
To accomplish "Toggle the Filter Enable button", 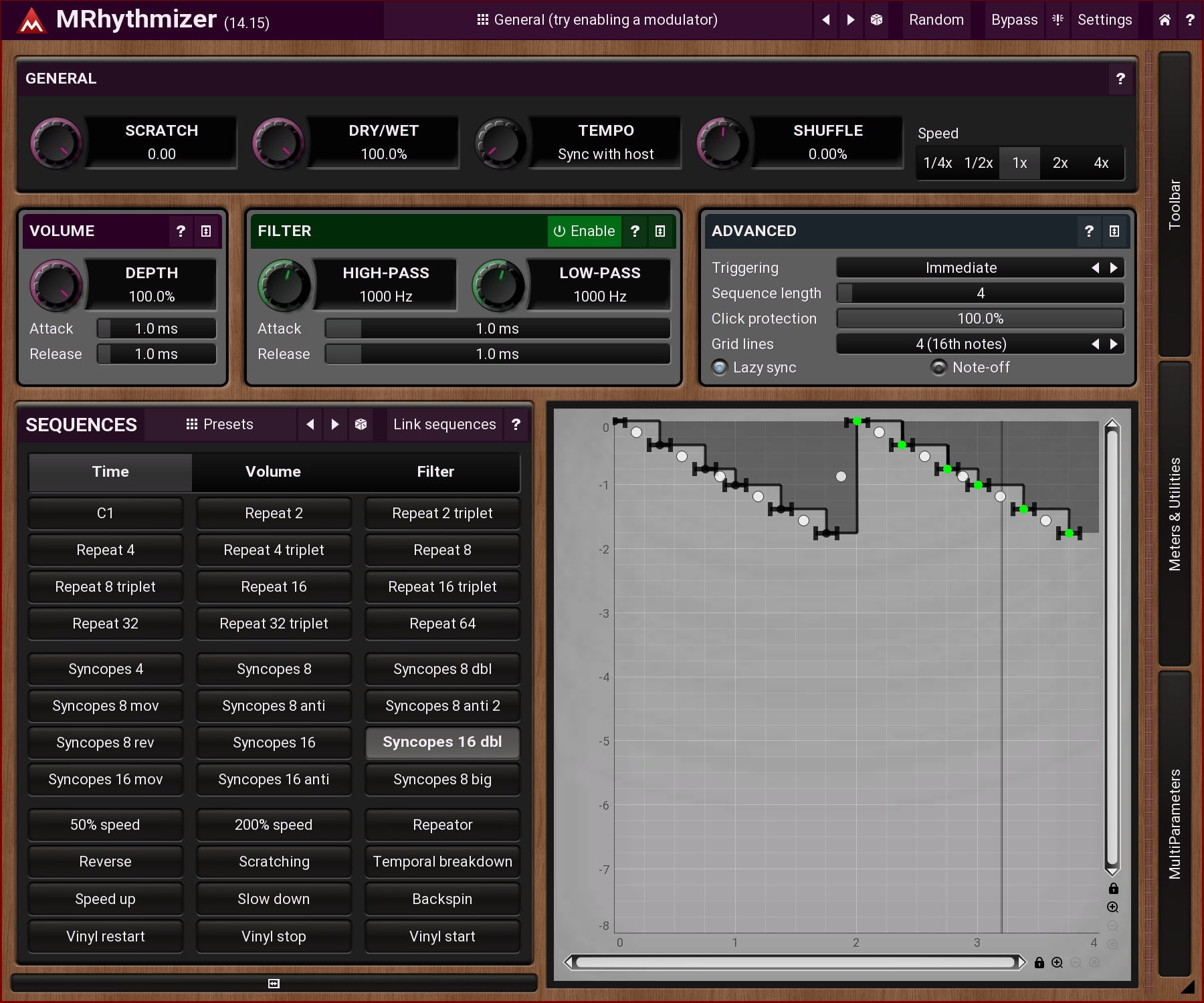I will [x=584, y=231].
